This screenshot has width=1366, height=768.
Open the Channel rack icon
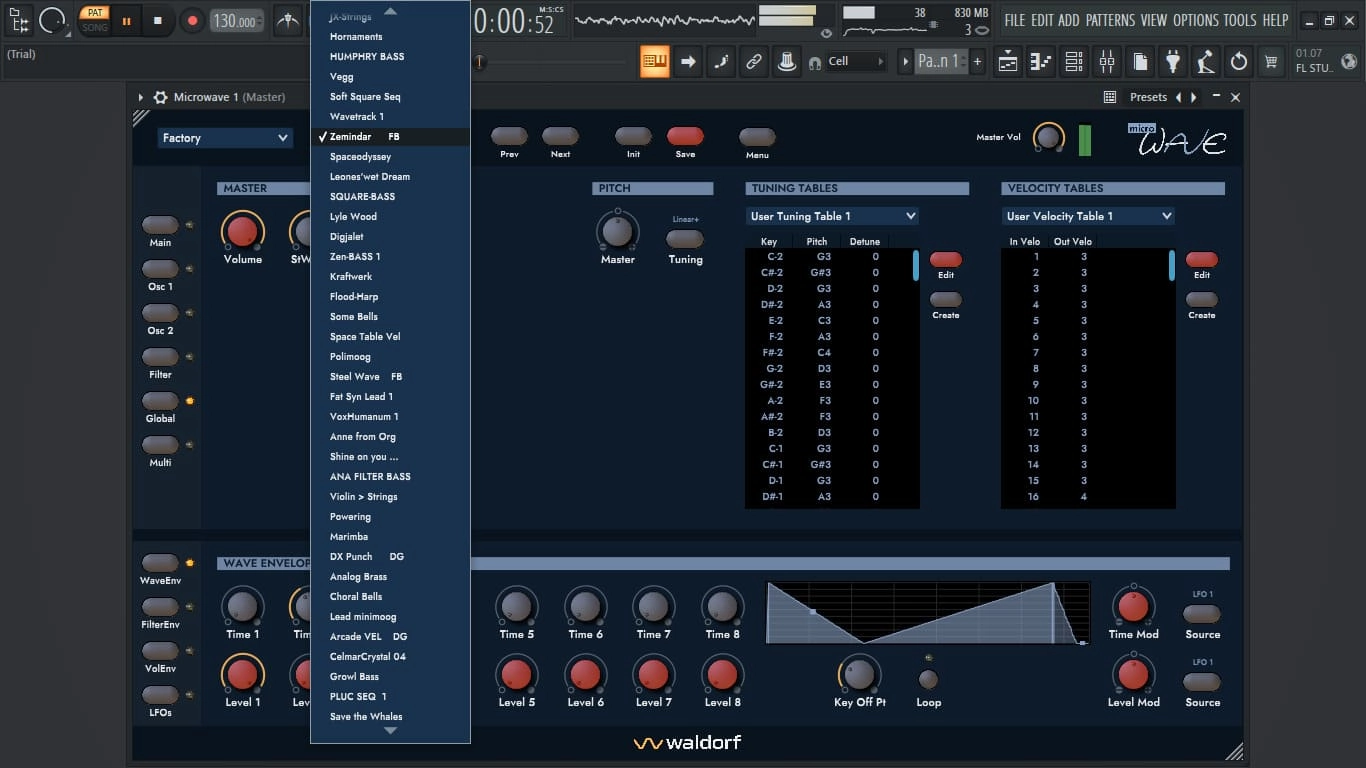click(1074, 62)
